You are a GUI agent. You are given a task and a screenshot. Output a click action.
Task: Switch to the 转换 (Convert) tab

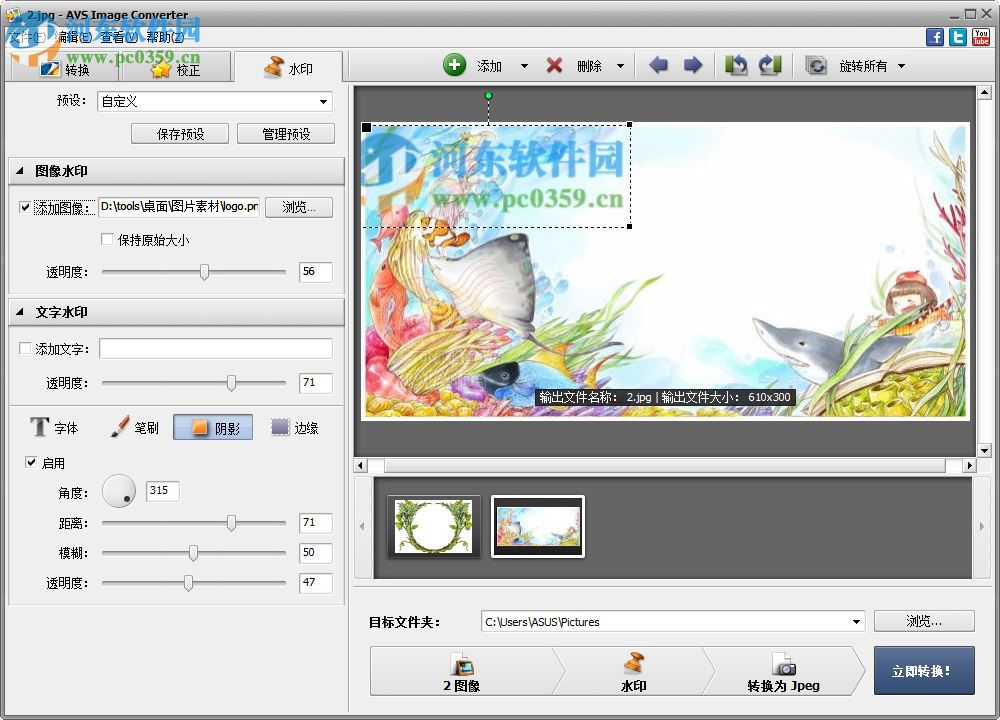coord(70,68)
